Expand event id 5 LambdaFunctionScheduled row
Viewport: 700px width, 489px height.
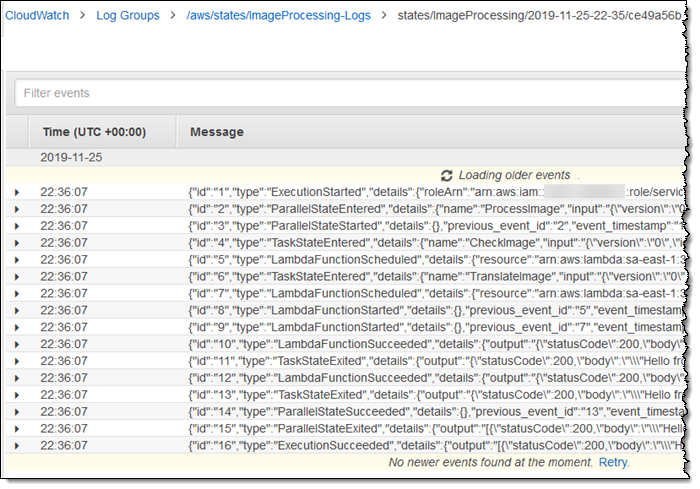pyautogui.click(x=17, y=260)
